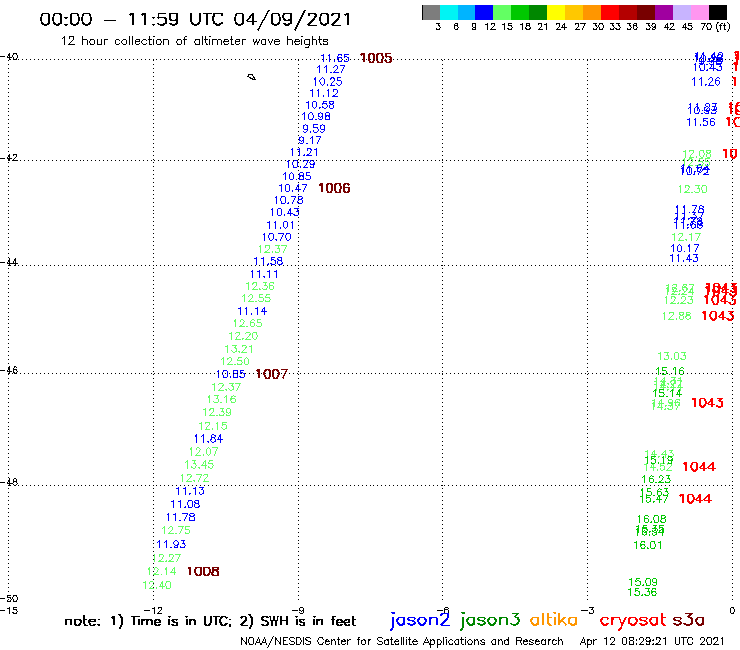Click the gray swatch in the color legend
740x650 pixels.
tap(431, 13)
